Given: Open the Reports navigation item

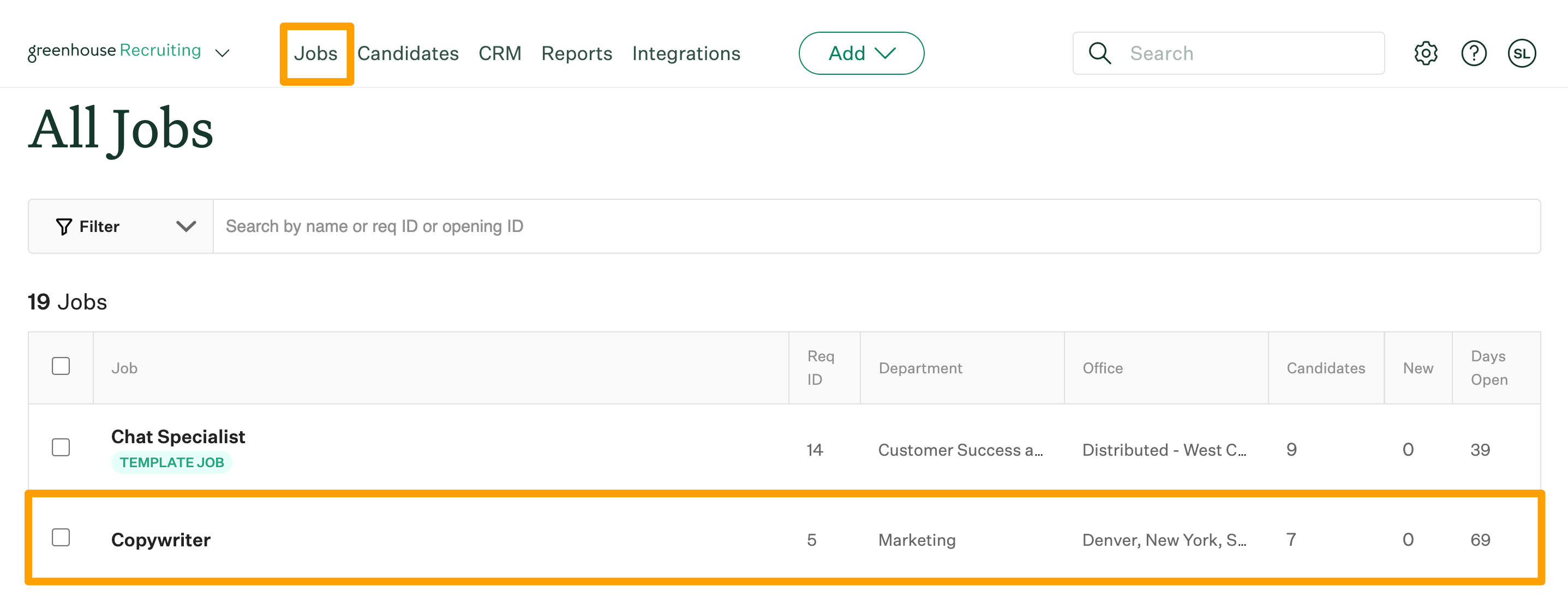Looking at the screenshot, I should click(577, 53).
